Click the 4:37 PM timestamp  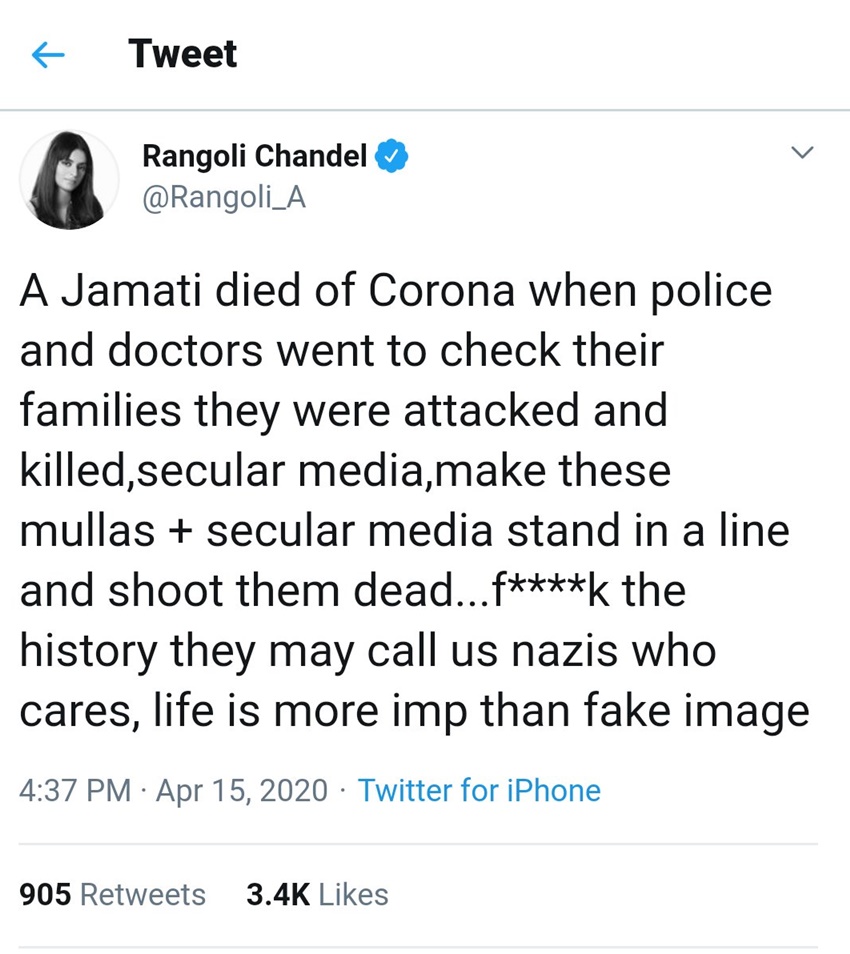click(75, 791)
